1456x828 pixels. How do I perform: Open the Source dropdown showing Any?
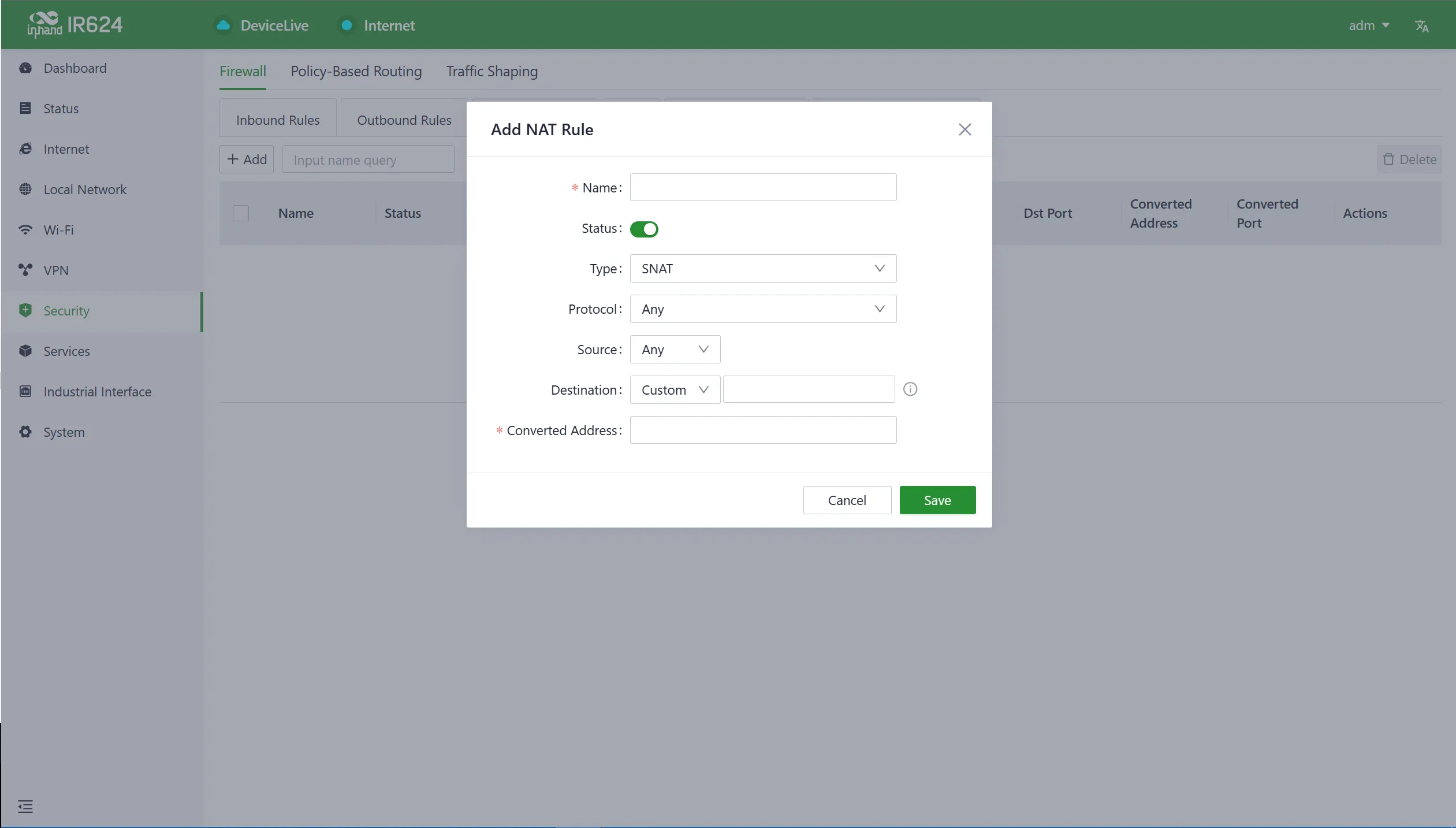(675, 350)
